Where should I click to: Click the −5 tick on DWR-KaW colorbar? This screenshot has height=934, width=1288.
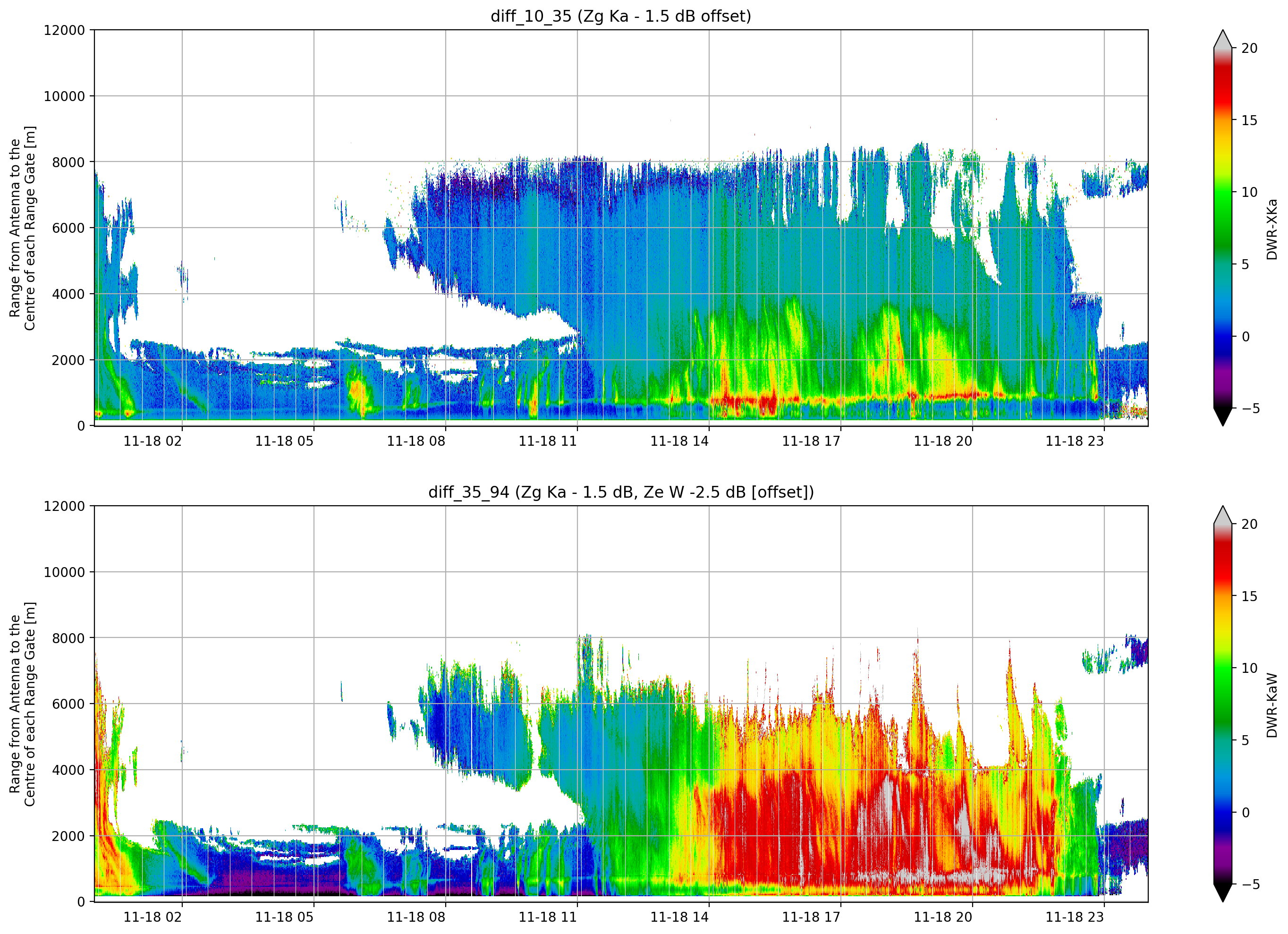click(1251, 884)
